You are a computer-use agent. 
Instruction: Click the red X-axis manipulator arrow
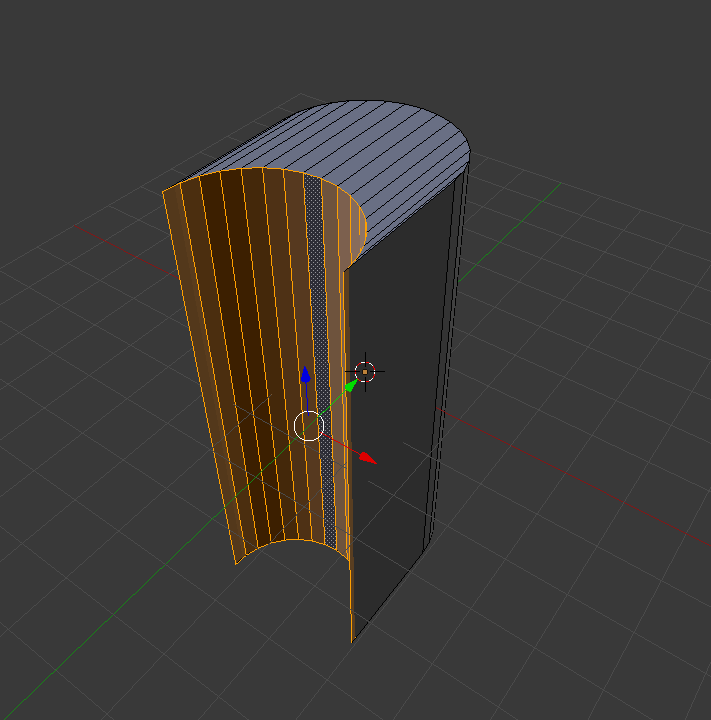point(368,458)
